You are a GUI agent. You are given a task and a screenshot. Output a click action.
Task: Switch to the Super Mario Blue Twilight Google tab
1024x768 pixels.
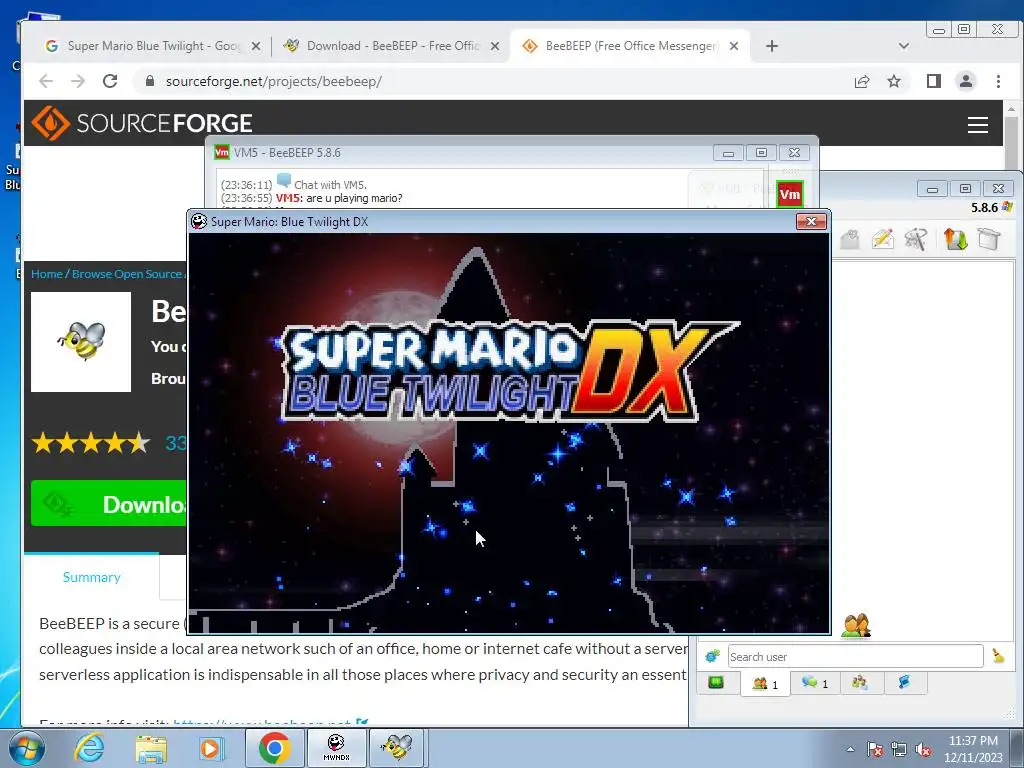(x=152, y=46)
